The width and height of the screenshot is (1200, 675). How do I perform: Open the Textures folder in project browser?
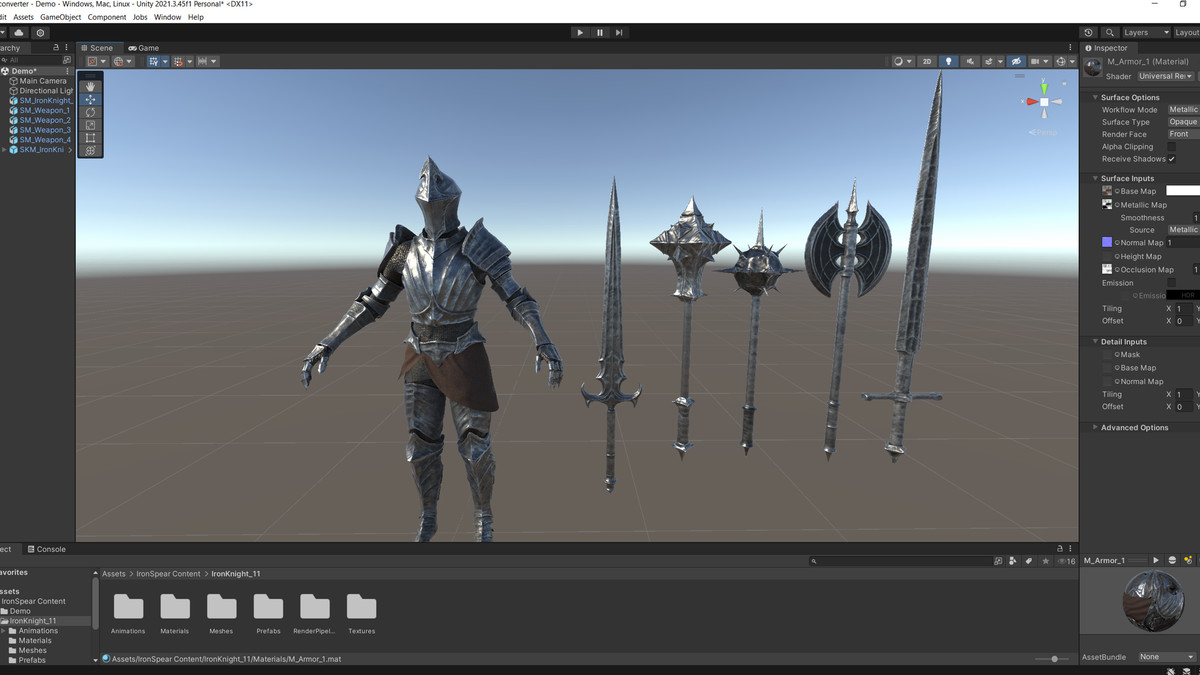tap(361, 607)
